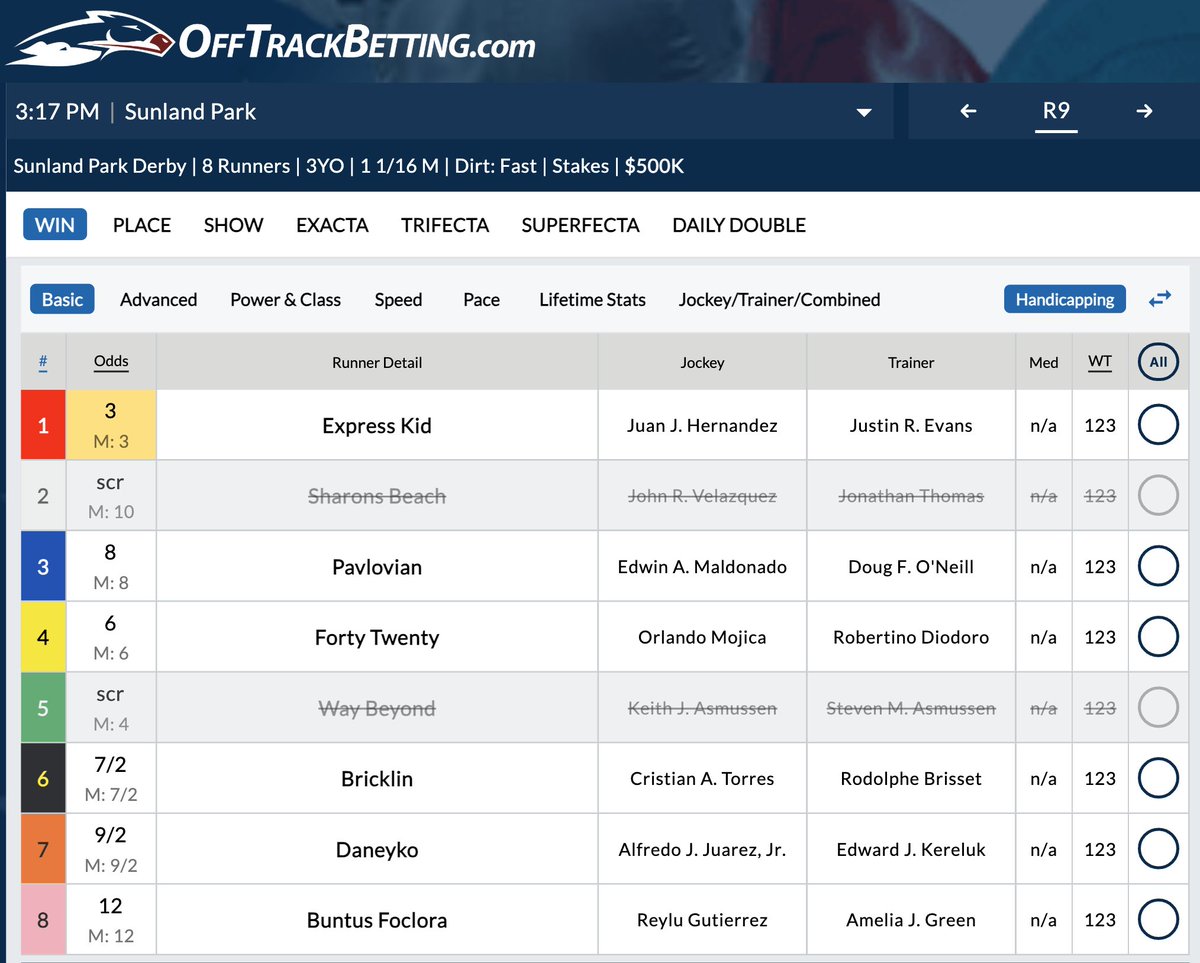
Task: Switch to the Advanced view link
Action: [158, 299]
